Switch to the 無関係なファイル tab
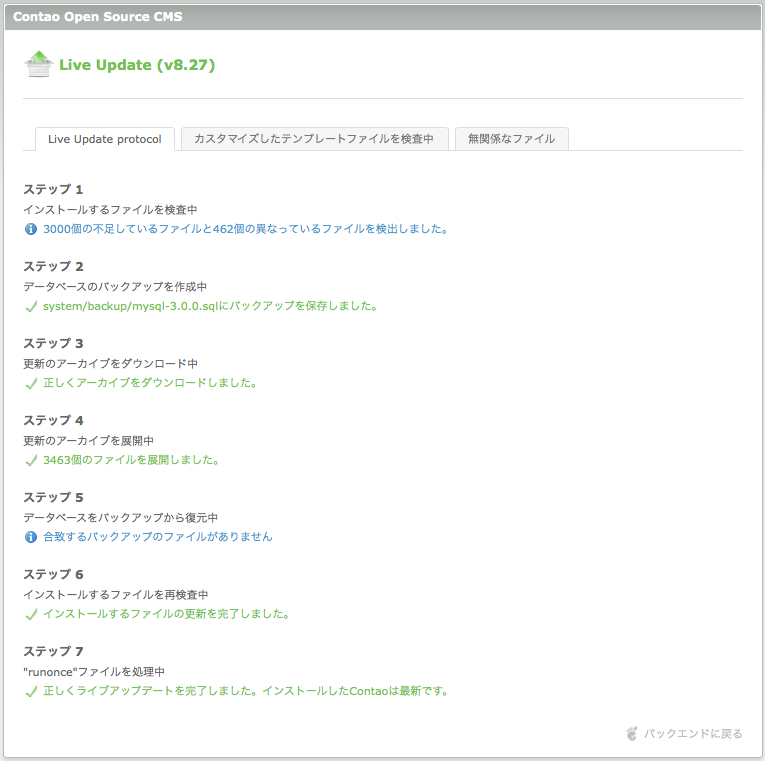The image size is (765, 761). (x=511, y=139)
